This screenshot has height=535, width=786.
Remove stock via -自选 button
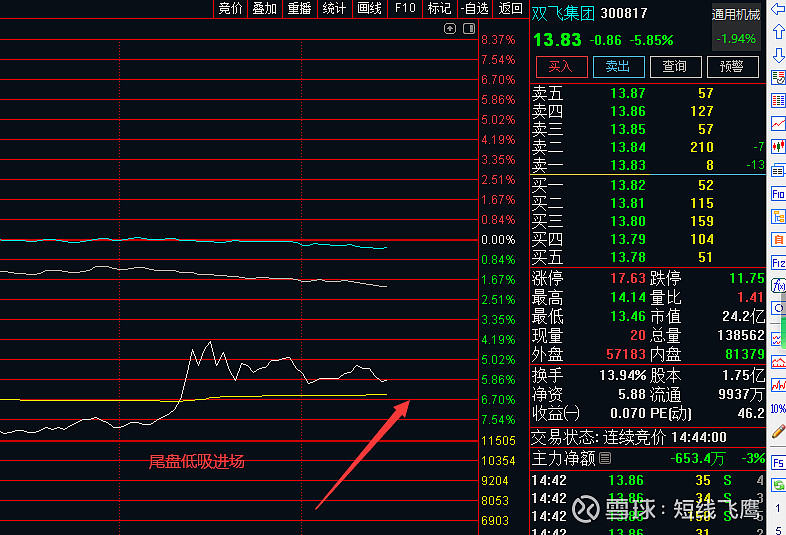click(x=475, y=9)
